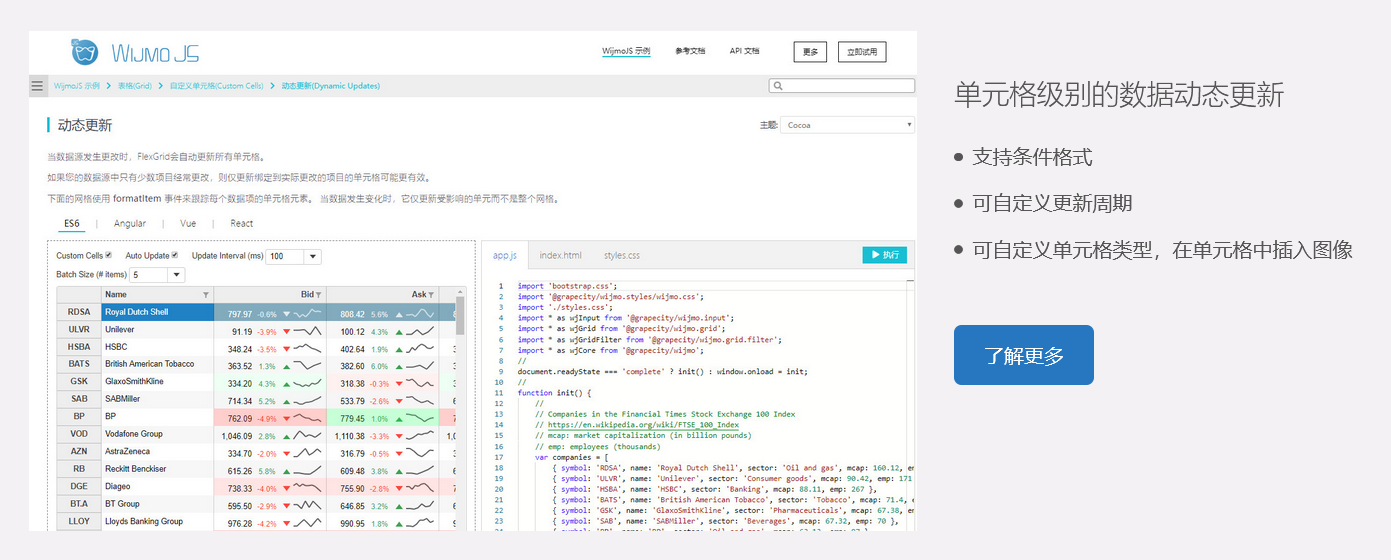
Task: Select the Vodafone Group name cell
Action: coord(158,435)
